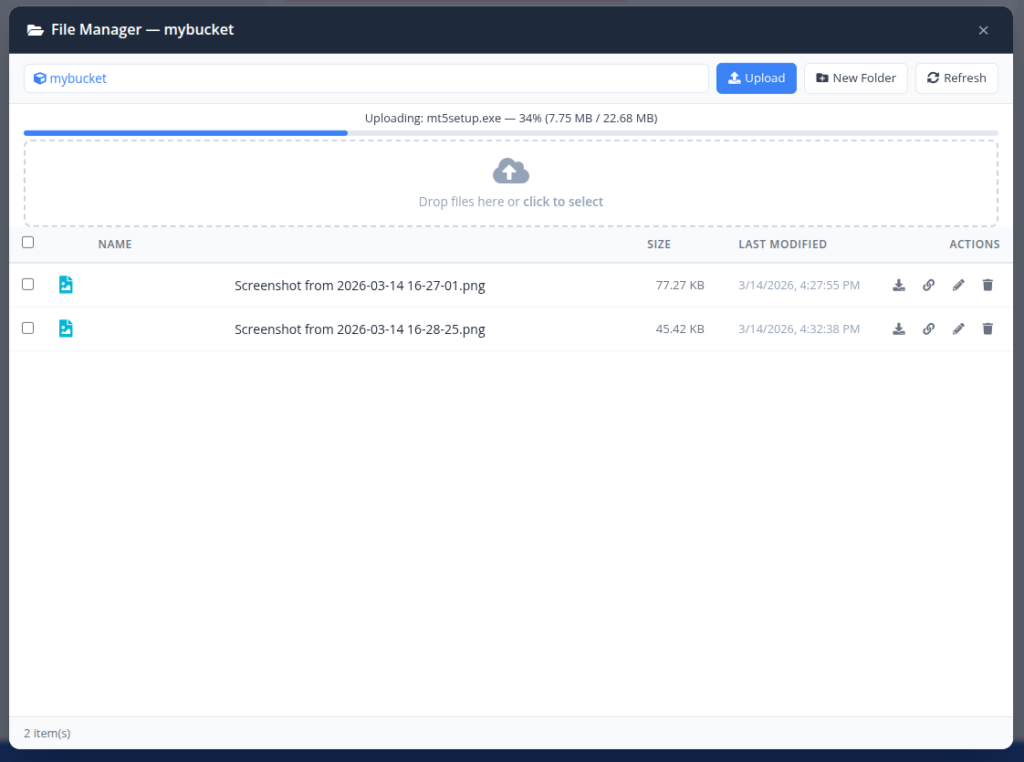This screenshot has height=762, width=1024.
Task: Click the bucket icon in the path bar
Action: coord(40,78)
